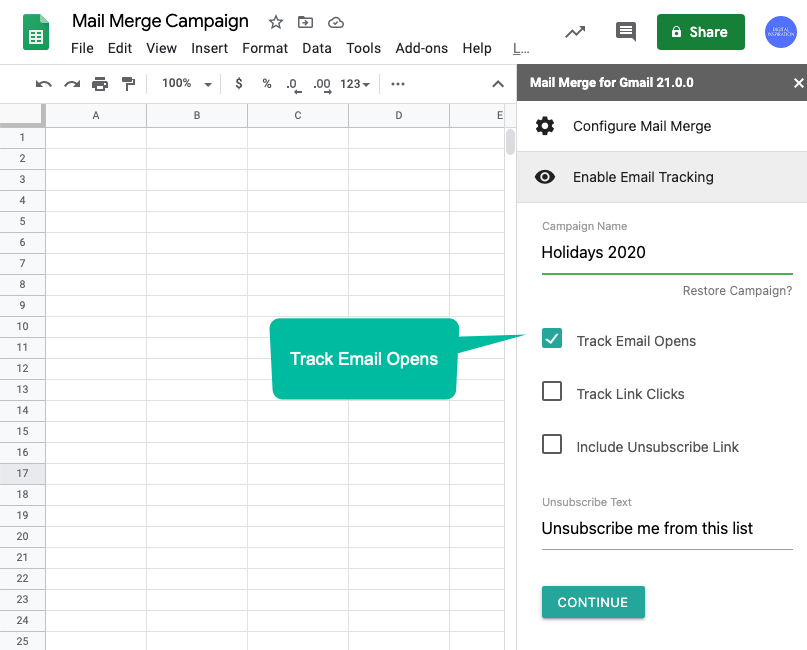Screen dimensions: 807x650
Task: Close the Mail Merge for Gmail sidebar
Action: coord(798,83)
